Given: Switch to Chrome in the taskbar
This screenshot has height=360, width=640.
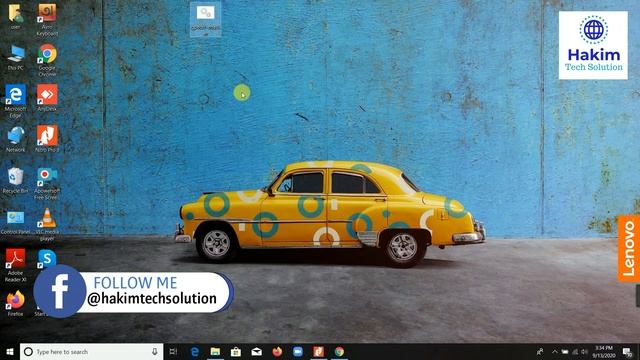Looking at the screenshot, I should click(339, 351).
